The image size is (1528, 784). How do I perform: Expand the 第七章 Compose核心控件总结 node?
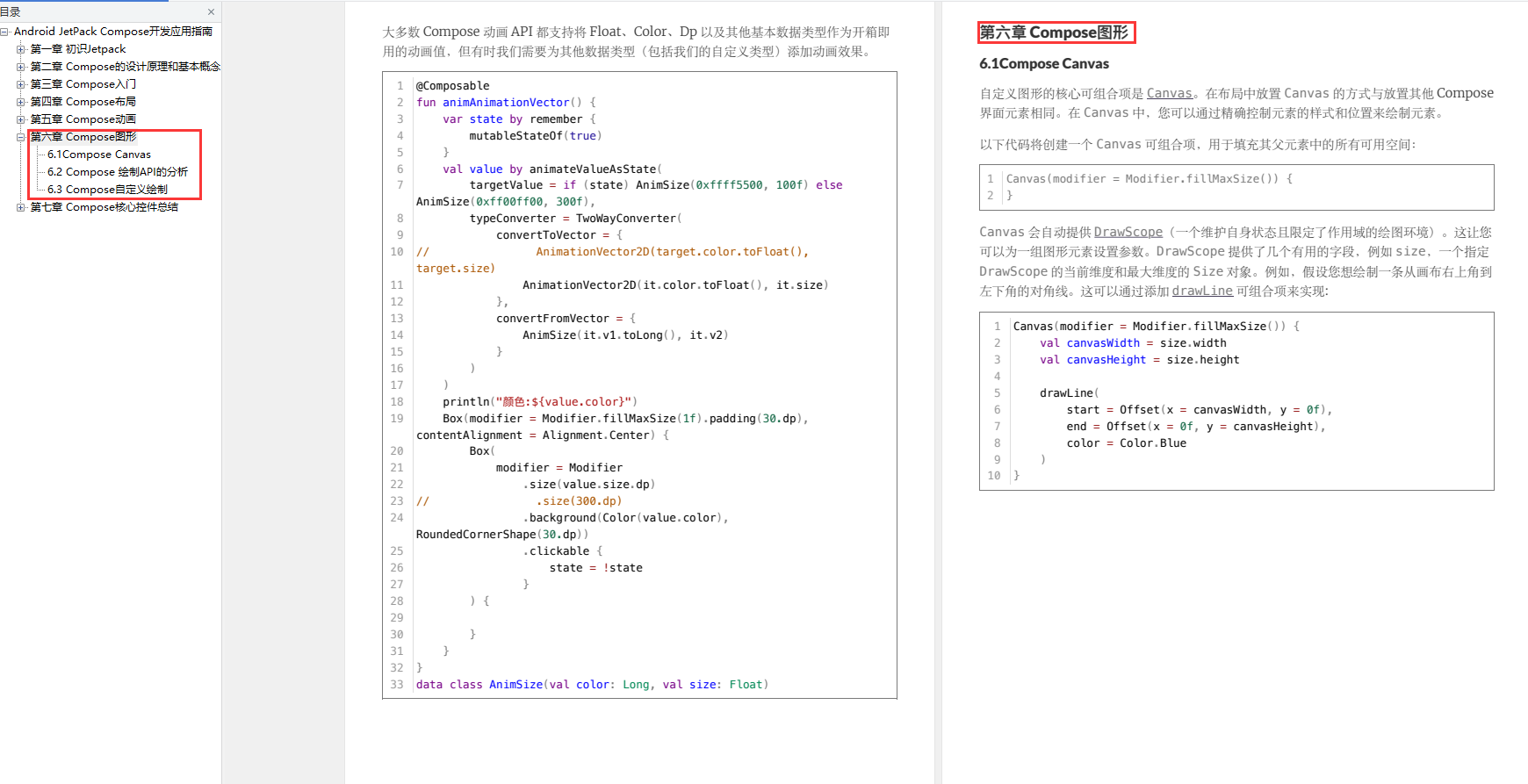click(x=21, y=207)
